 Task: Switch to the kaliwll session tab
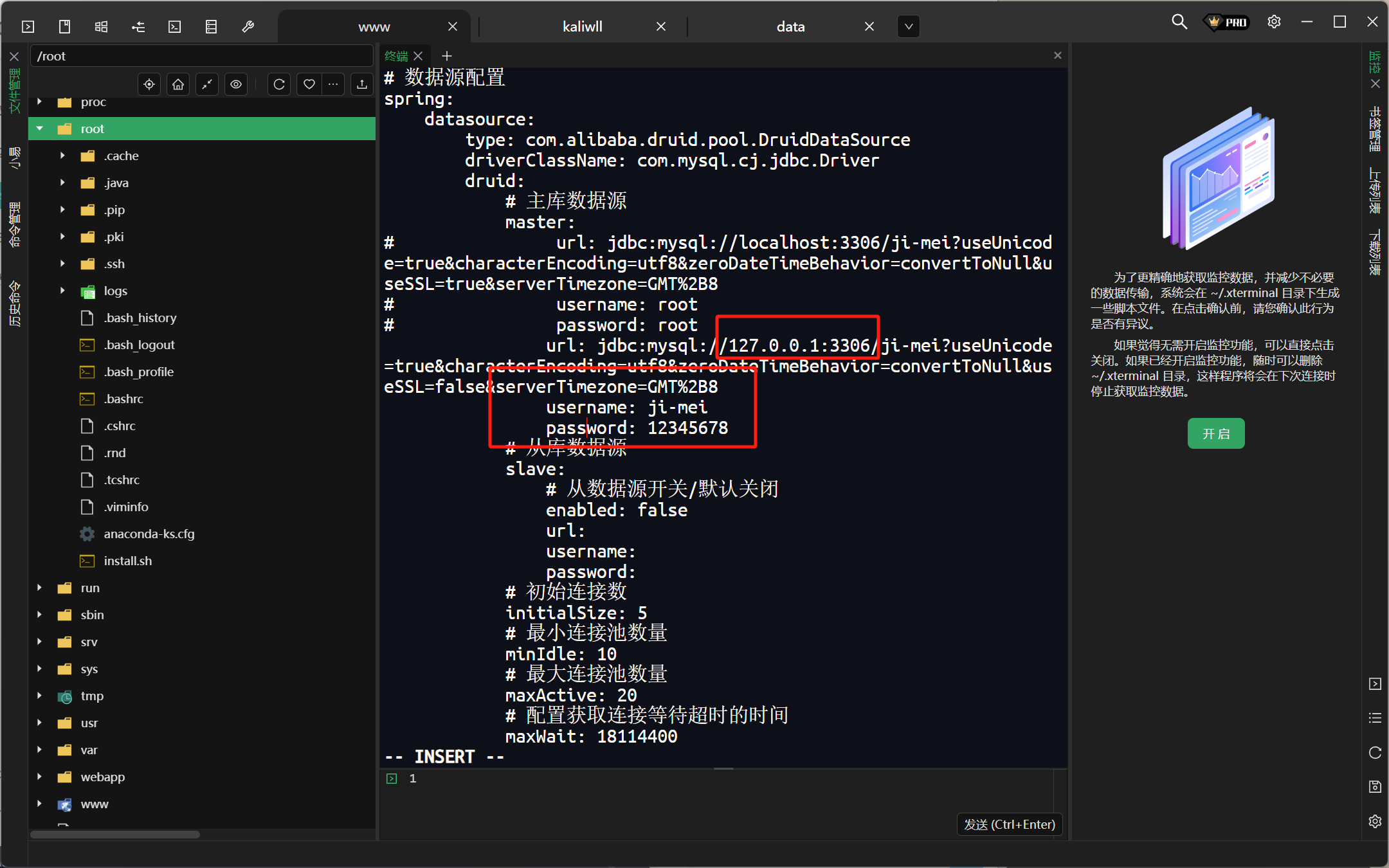[582, 26]
